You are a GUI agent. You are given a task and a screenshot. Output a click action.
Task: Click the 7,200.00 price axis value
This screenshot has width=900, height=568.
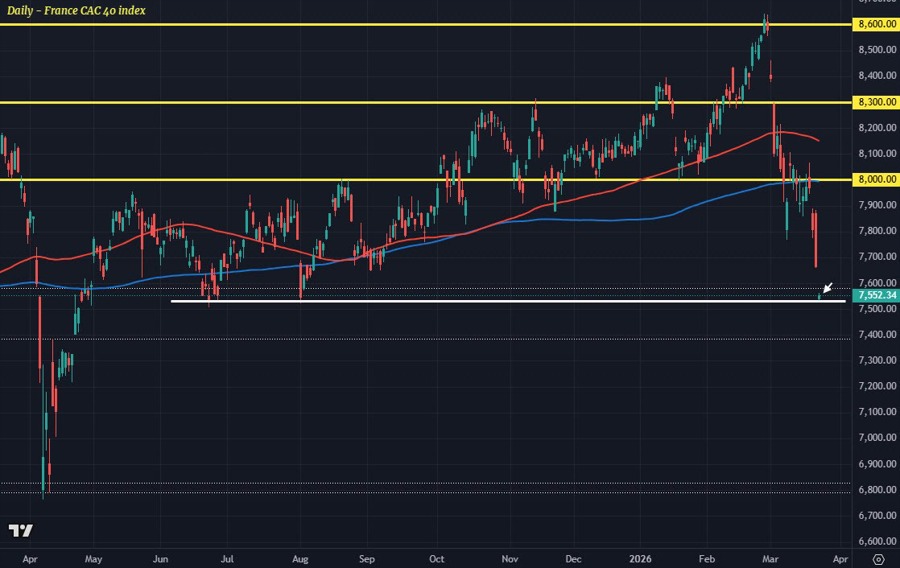(x=877, y=386)
